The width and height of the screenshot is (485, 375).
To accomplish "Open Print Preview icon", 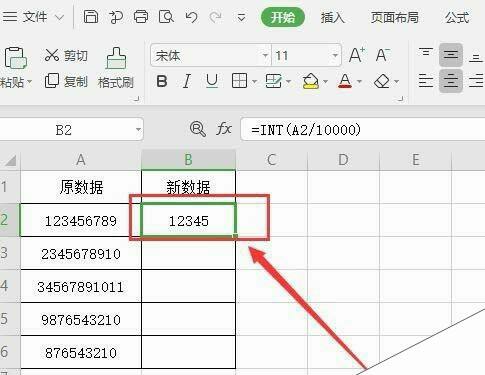I will (166, 17).
